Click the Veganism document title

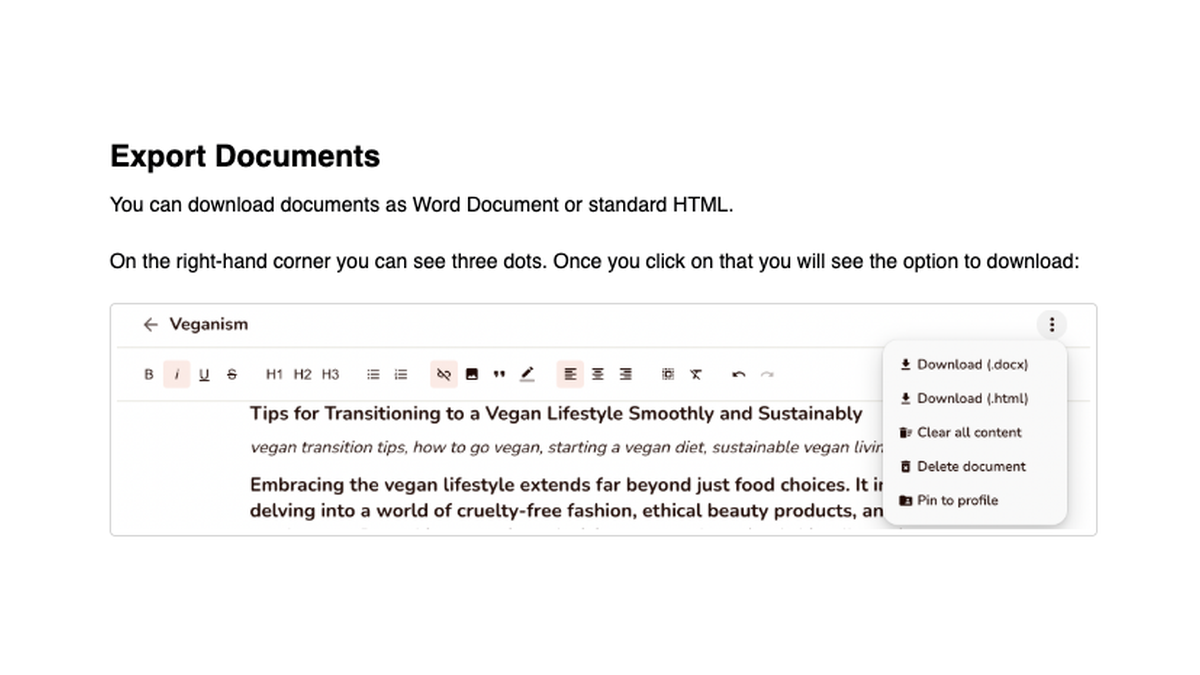coord(209,324)
